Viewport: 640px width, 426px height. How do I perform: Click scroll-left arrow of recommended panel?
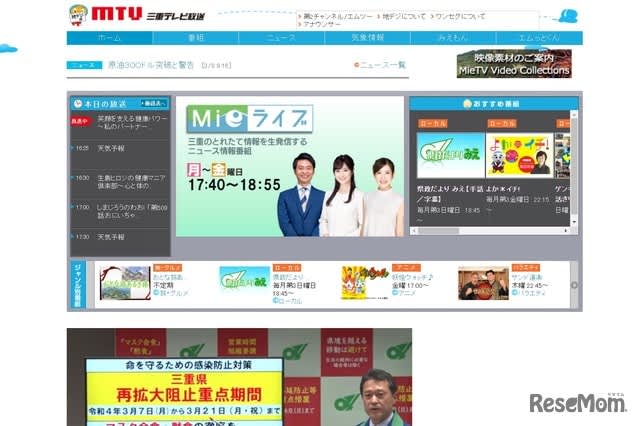point(414,231)
